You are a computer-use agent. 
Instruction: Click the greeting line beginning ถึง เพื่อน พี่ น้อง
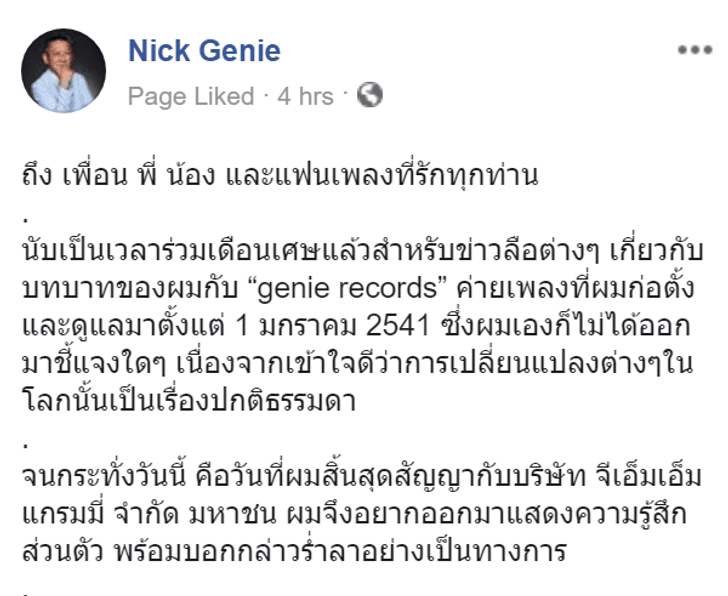[280, 175]
